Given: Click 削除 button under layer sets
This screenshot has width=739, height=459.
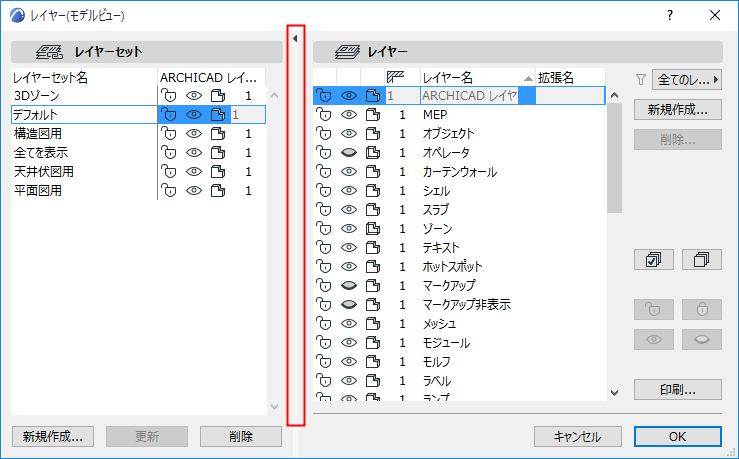Looking at the screenshot, I should tap(241, 436).
